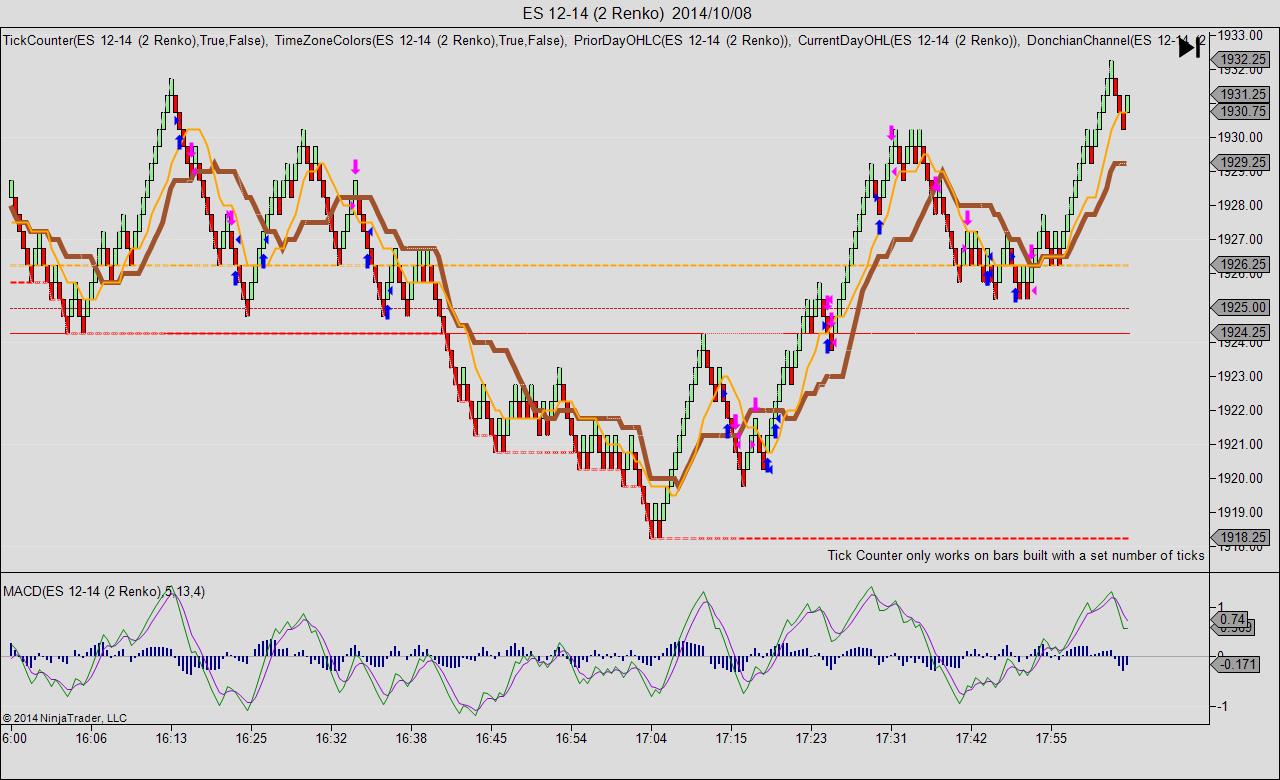Image resolution: width=1280 pixels, height=780 pixels.
Task: Select the 16:13 time axis label
Action: click(x=171, y=738)
